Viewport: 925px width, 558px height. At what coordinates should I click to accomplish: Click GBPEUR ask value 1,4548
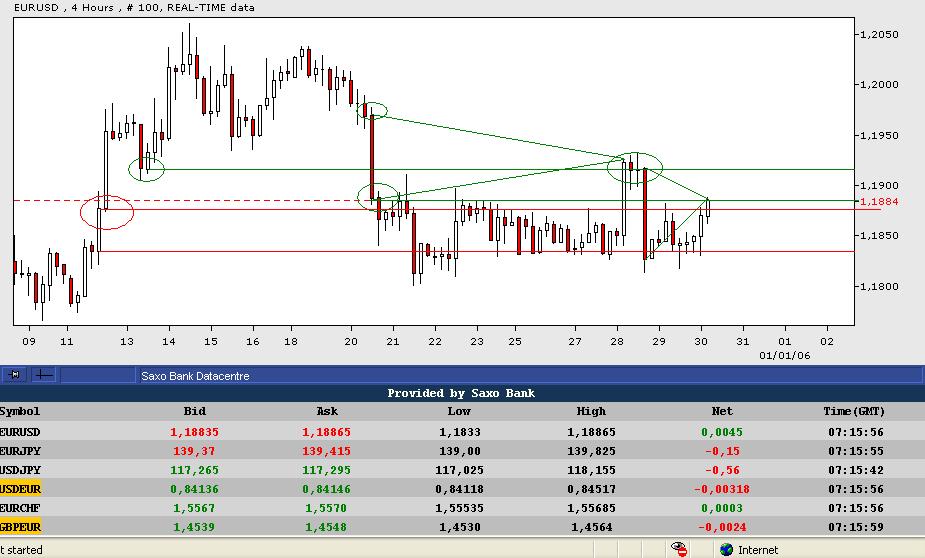tap(326, 527)
